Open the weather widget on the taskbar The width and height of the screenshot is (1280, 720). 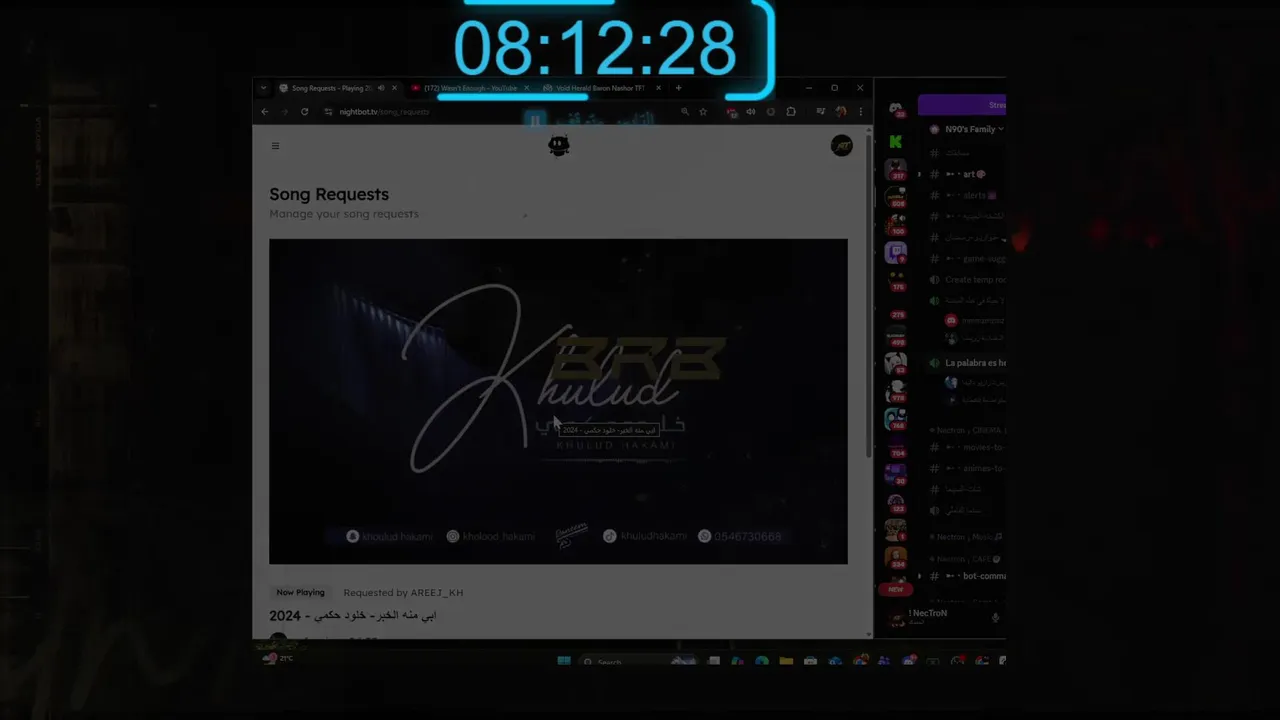278,658
